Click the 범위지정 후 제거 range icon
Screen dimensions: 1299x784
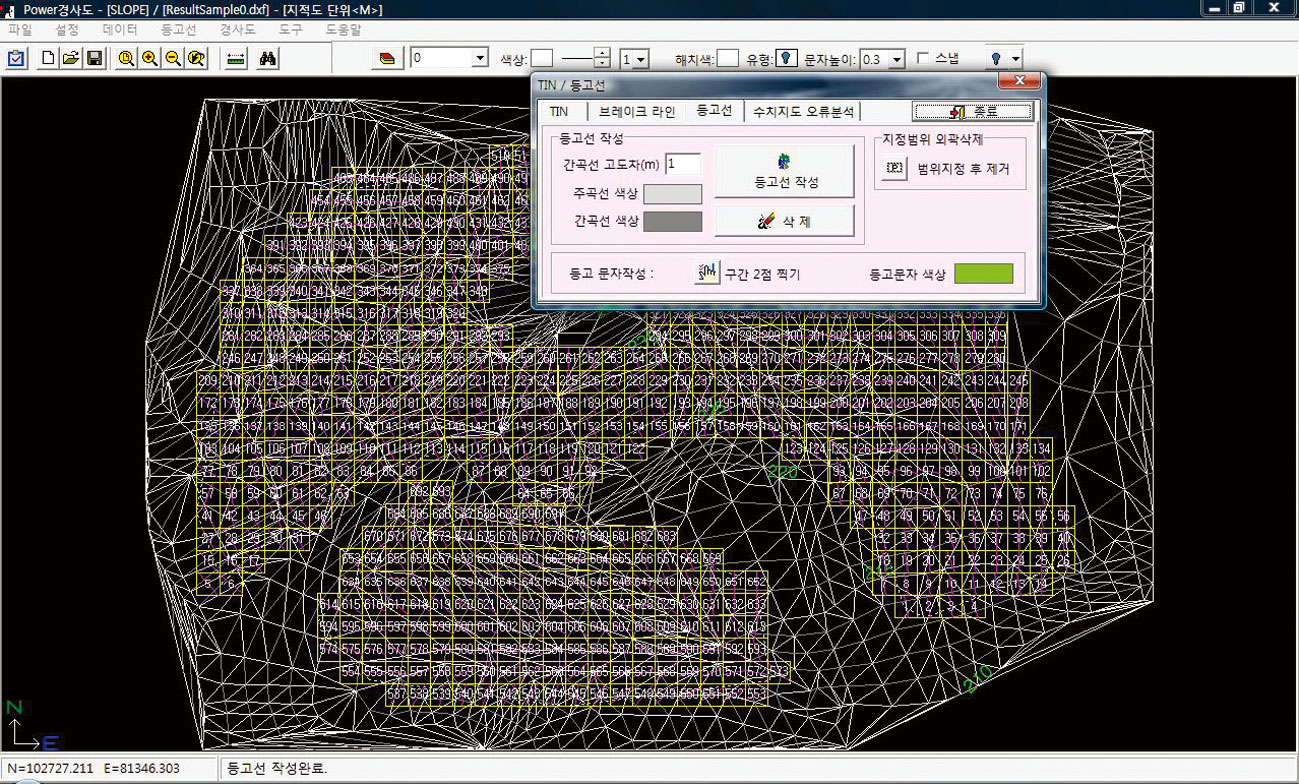(x=896, y=169)
